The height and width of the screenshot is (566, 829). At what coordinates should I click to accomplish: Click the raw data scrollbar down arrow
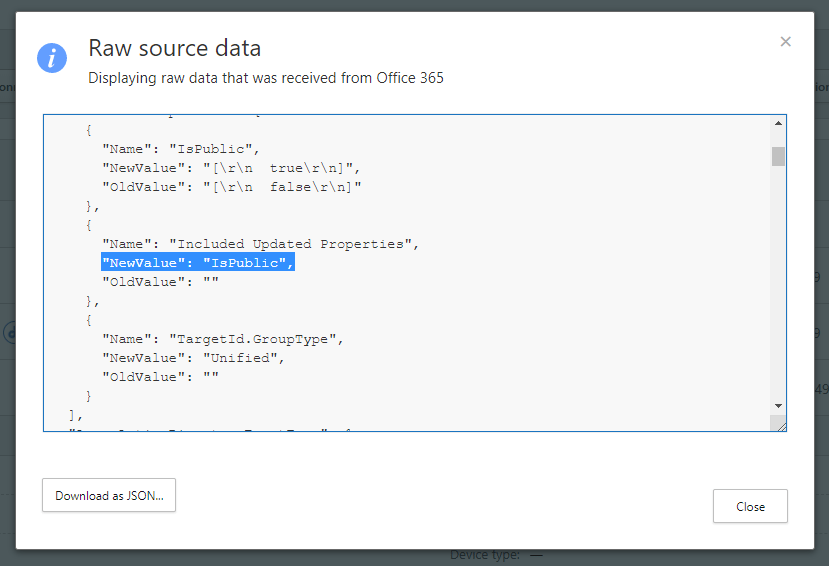pyautogui.click(x=778, y=405)
